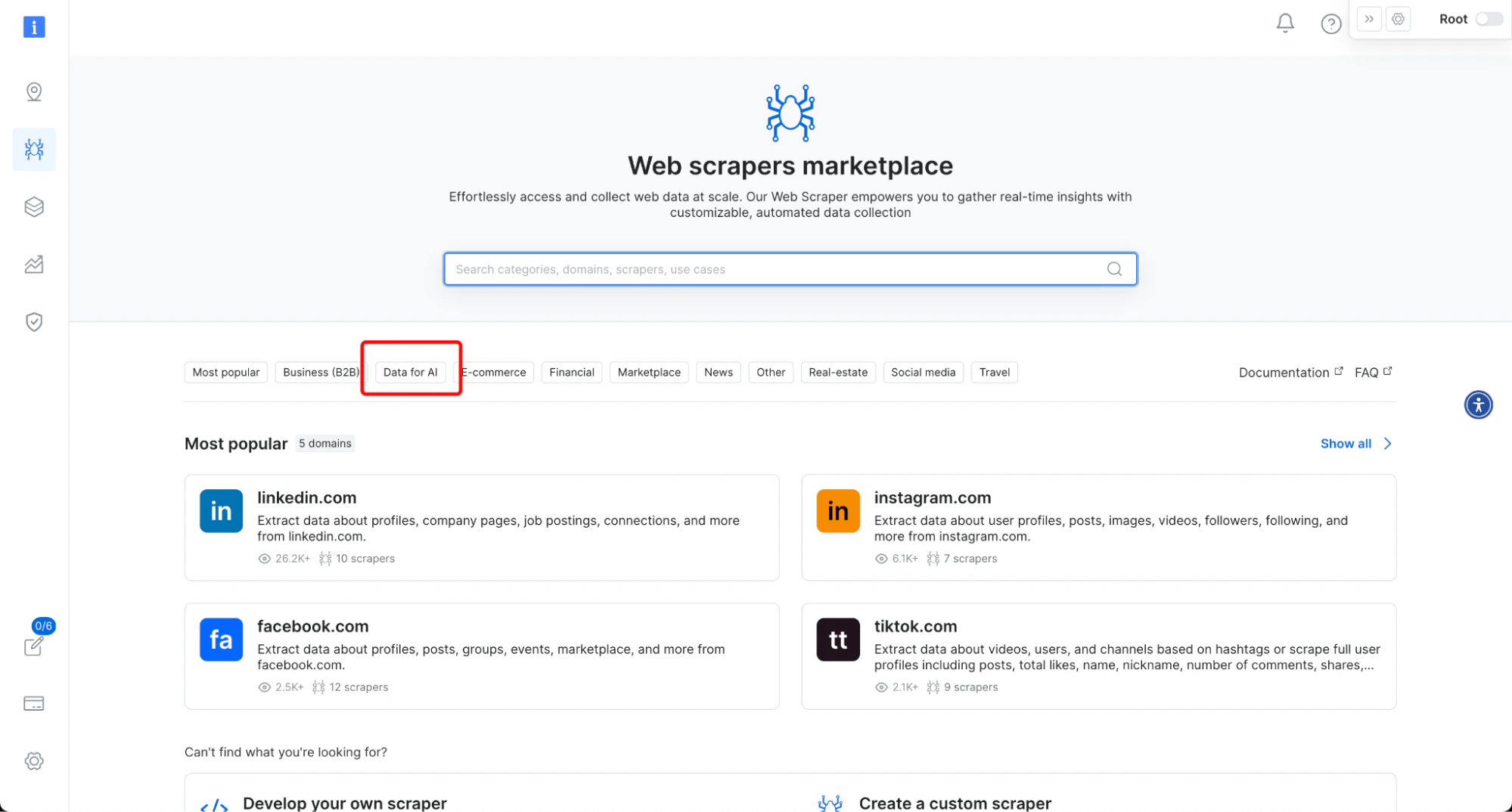Open the facebook.com scraper title
Image resolution: width=1512 pixels, height=812 pixels.
pyautogui.click(x=312, y=626)
